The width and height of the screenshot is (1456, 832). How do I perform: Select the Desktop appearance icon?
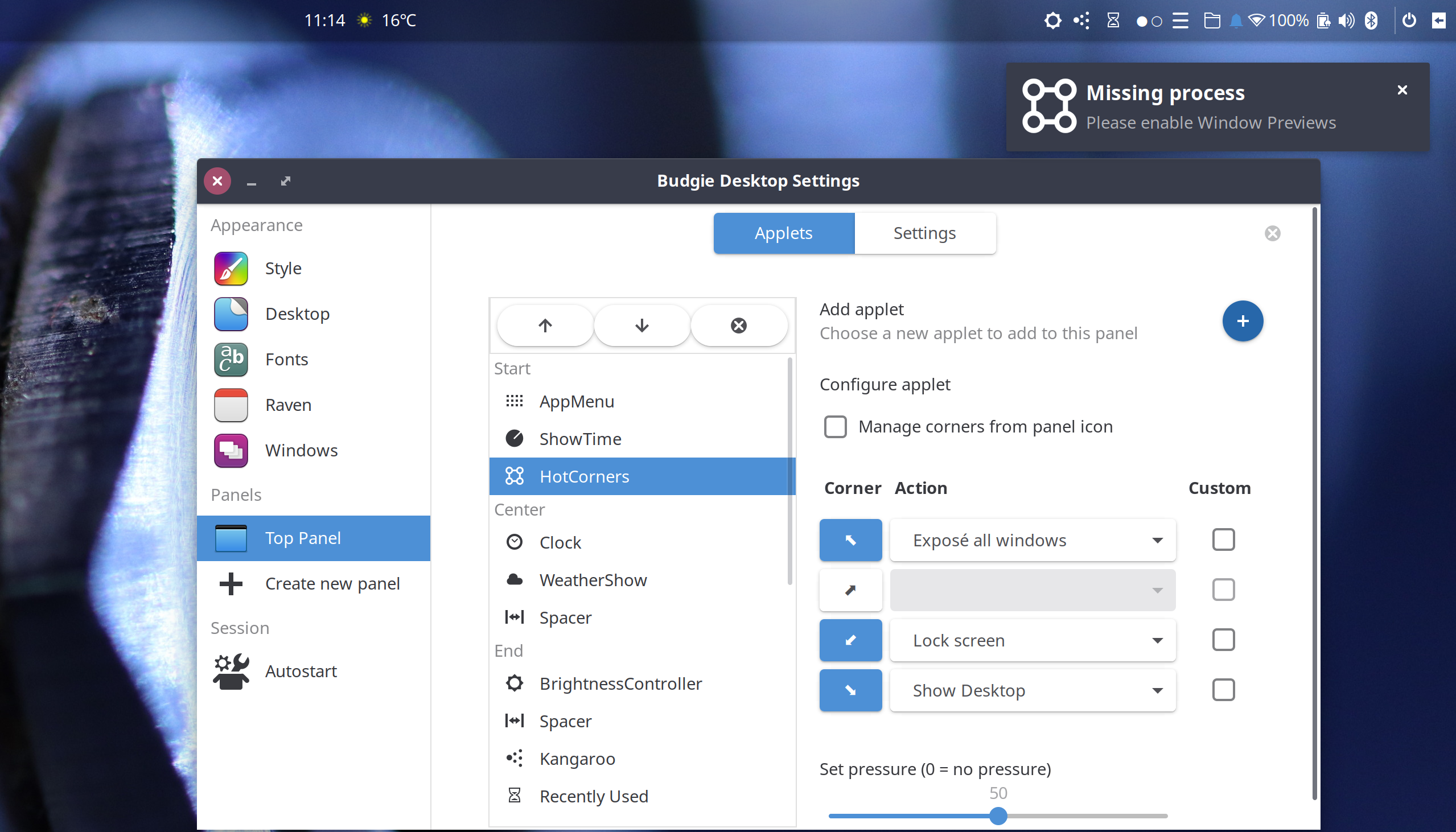(231, 314)
